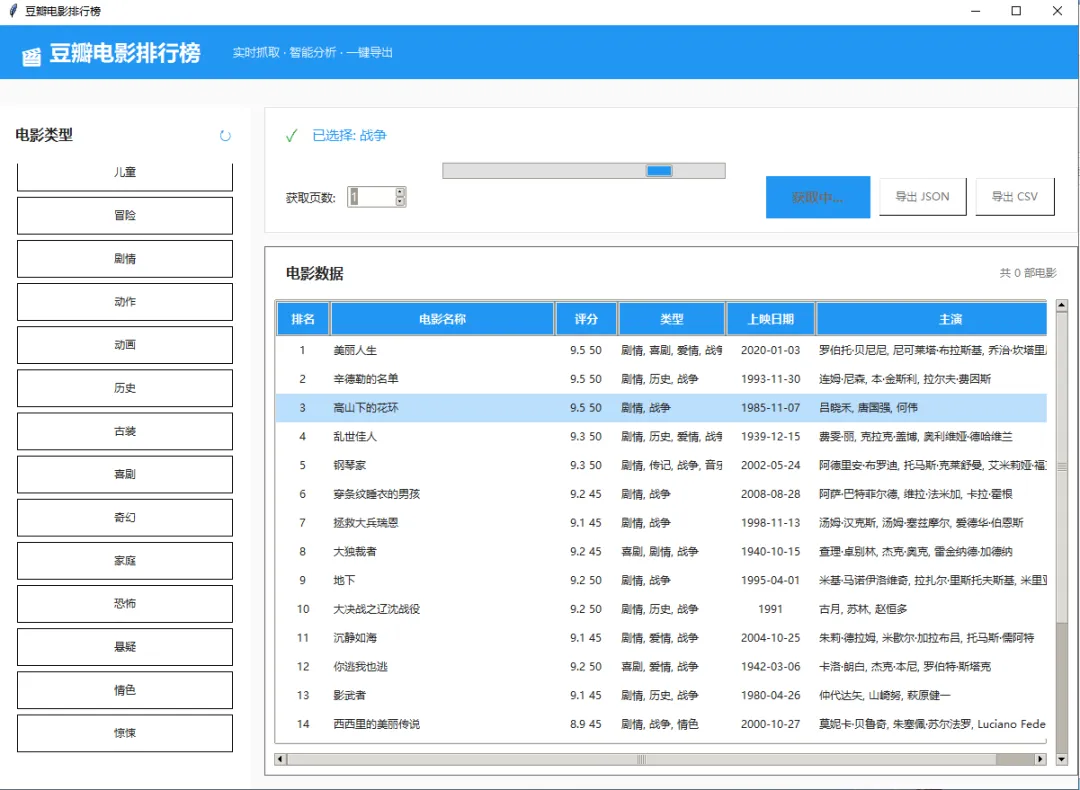Click the horizontal scrollbar left arrow
This screenshot has height=790, width=1080.
point(280,759)
